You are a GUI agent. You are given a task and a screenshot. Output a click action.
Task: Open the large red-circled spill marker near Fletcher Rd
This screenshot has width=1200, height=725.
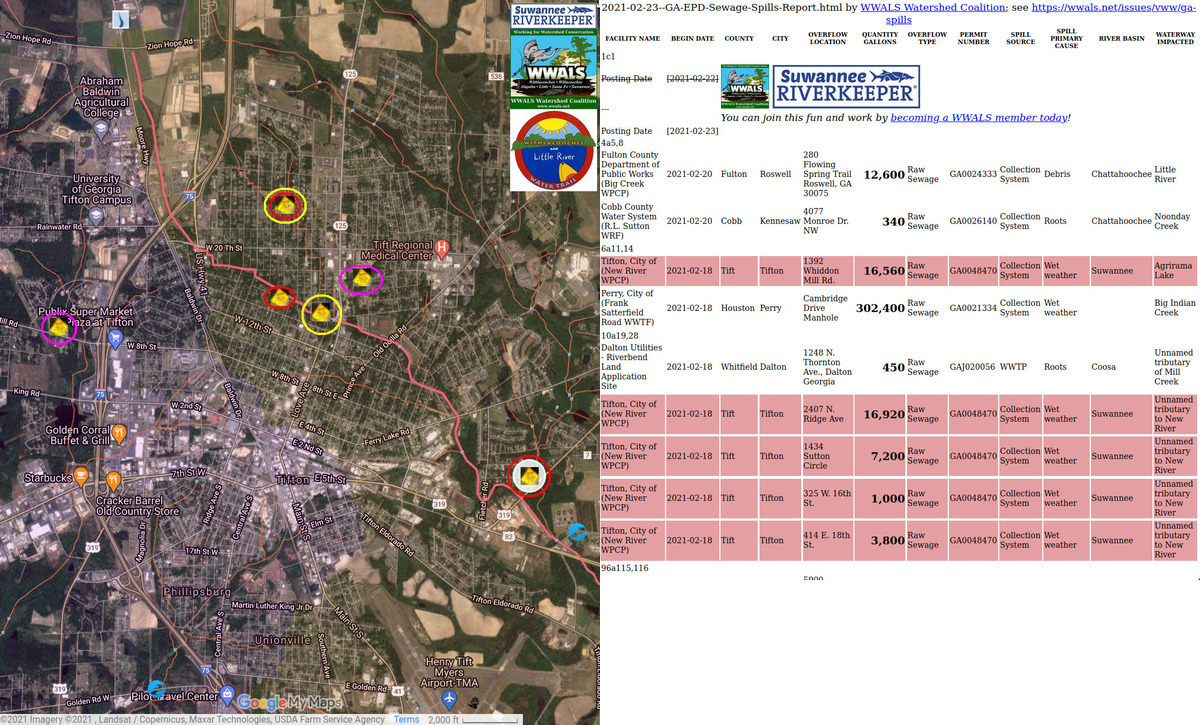[529, 476]
